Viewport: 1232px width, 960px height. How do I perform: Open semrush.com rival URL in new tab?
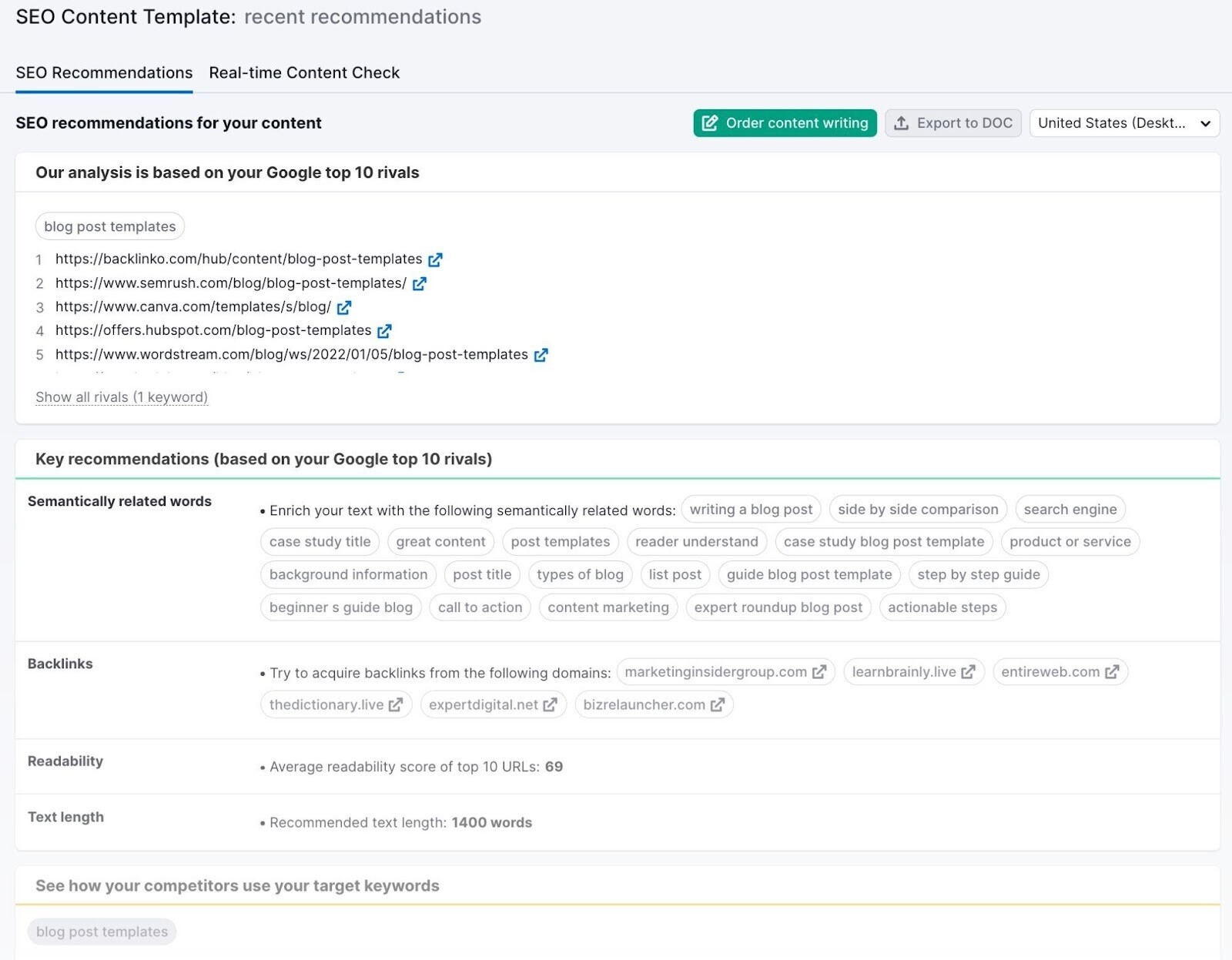pos(420,283)
